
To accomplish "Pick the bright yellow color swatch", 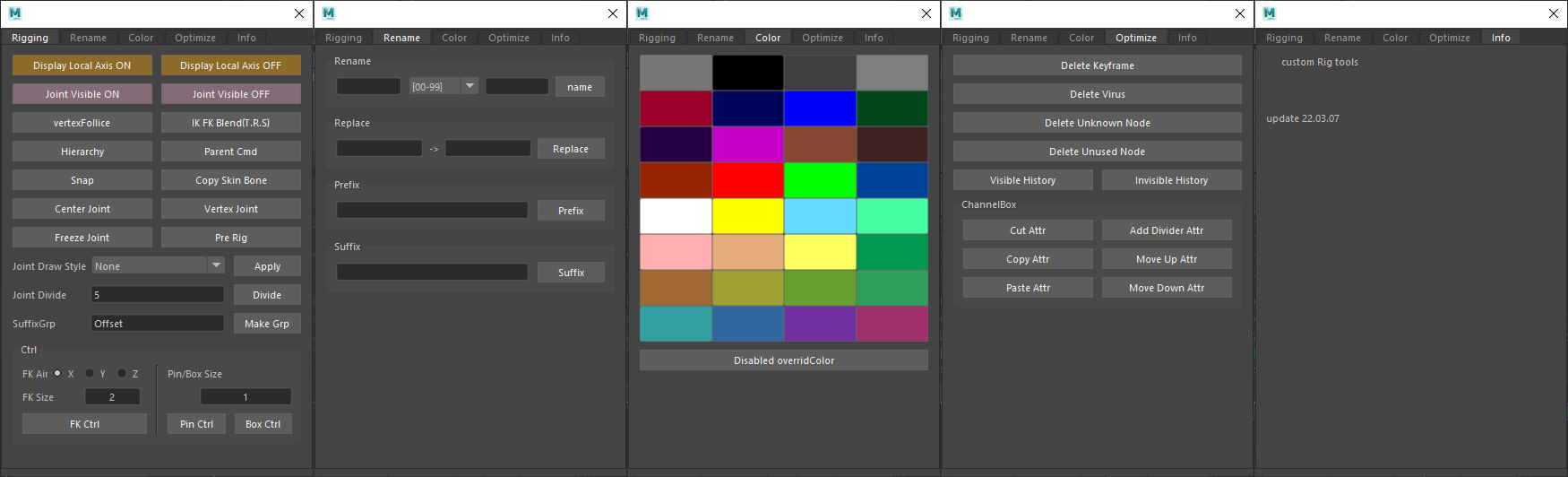I will [748, 216].
